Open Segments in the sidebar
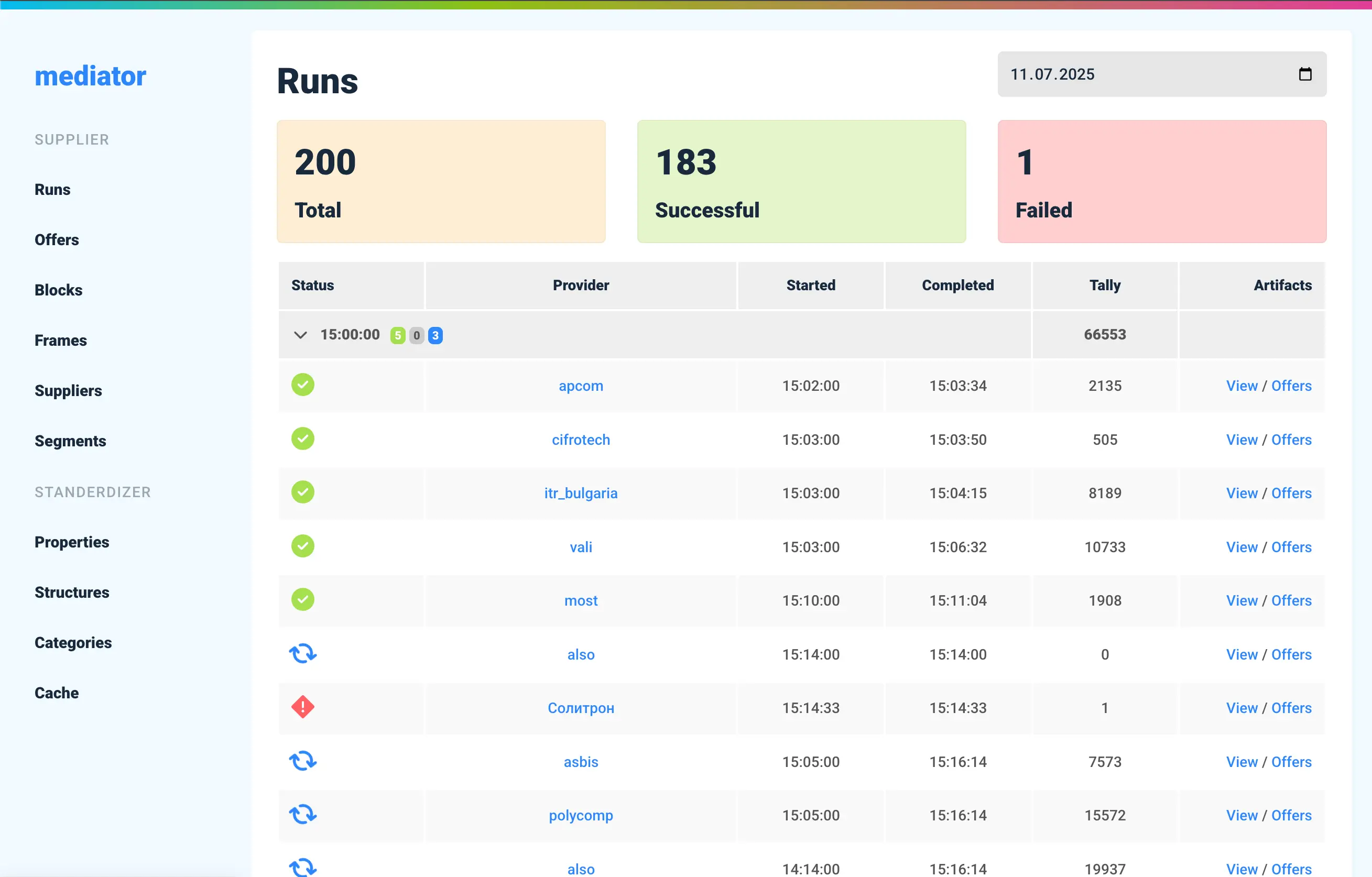Screen dimensions: 1372x877 pyautogui.click(x=70, y=441)
